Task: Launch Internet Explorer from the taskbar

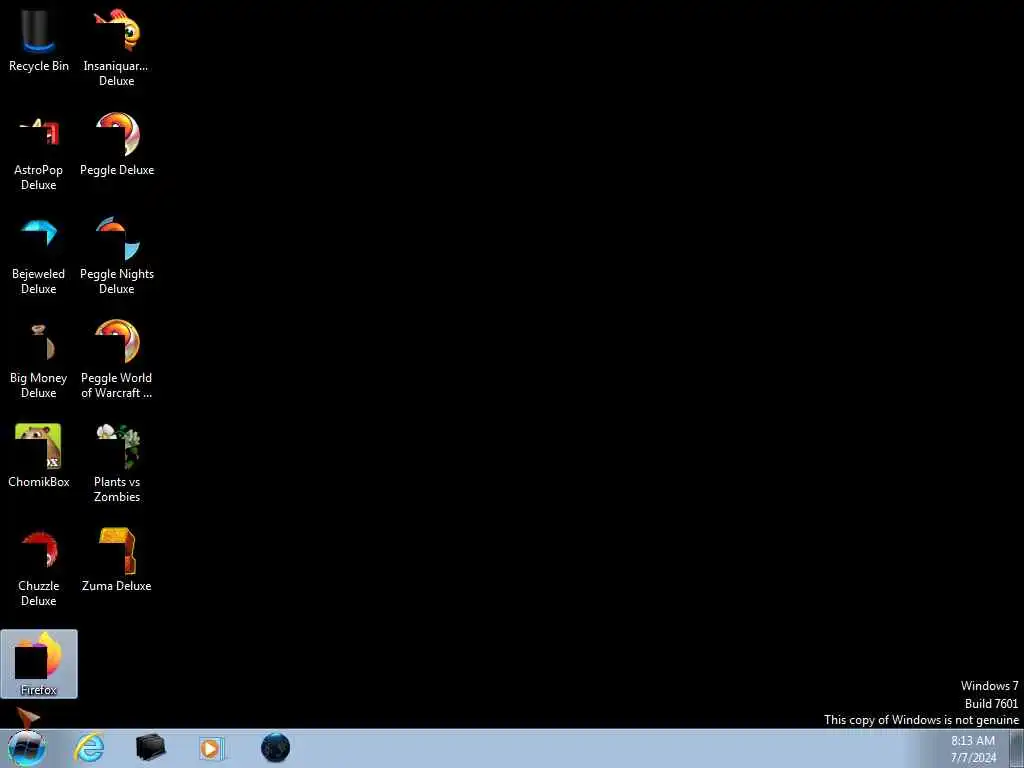Action: click(89, 748)
